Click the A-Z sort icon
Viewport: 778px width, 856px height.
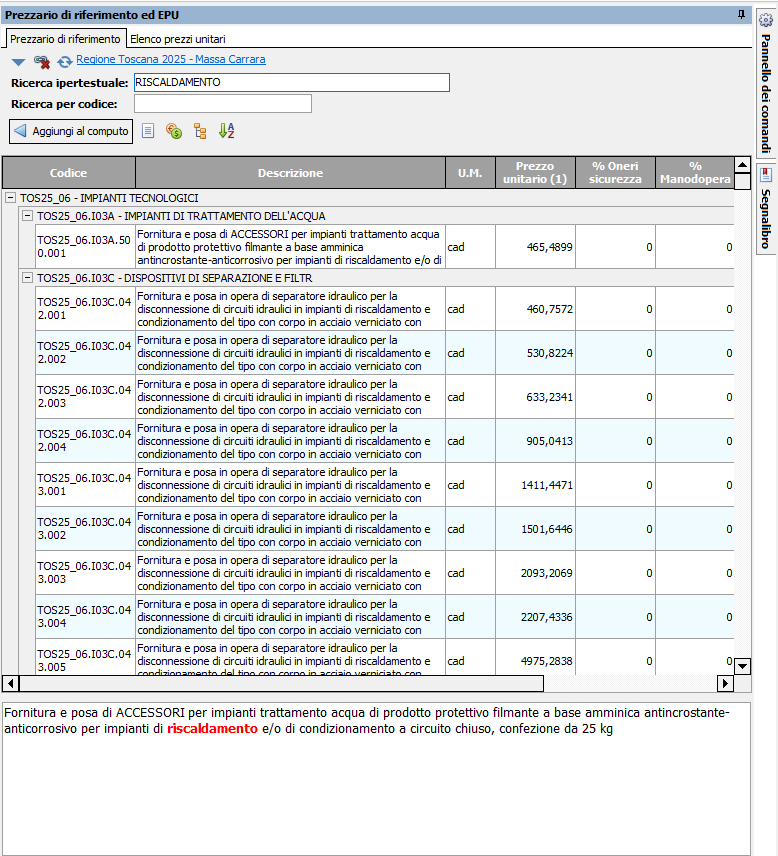226,131
